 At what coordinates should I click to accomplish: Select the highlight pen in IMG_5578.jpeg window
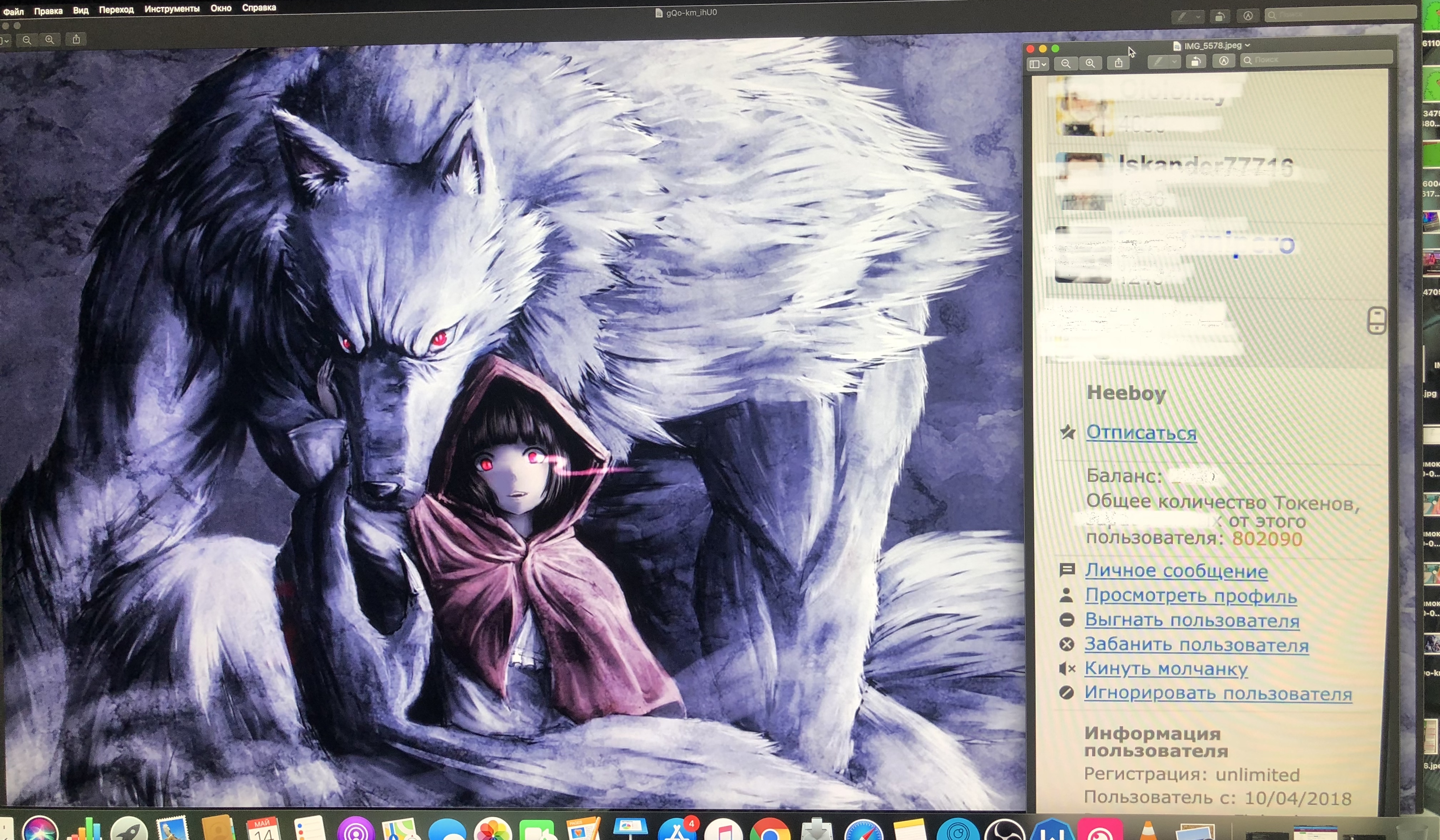[x=1158, y=62]
